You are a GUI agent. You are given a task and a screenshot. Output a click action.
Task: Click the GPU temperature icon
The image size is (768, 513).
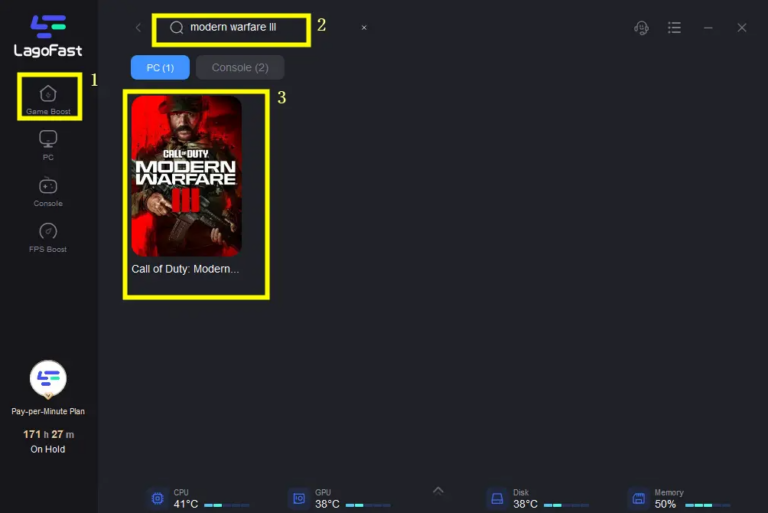pos(298,498)
